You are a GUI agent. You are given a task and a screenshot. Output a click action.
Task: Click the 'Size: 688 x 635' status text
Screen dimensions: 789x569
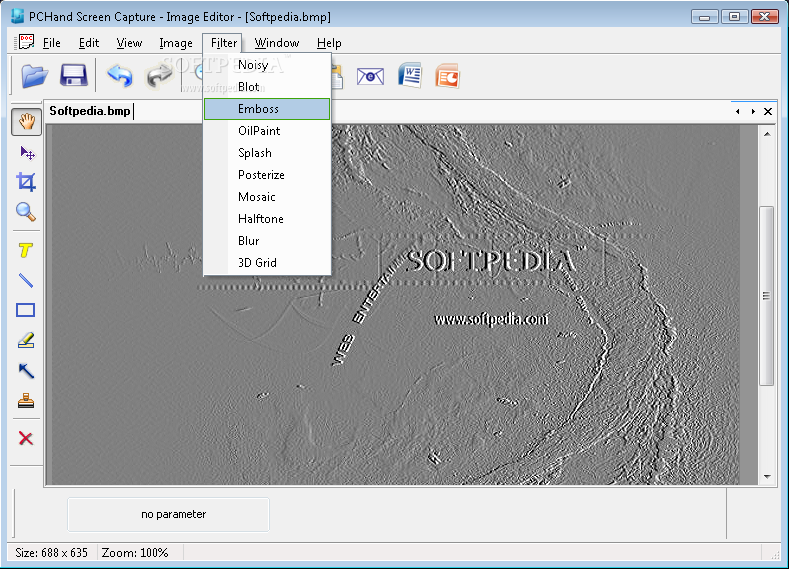[x=51, y=553]
